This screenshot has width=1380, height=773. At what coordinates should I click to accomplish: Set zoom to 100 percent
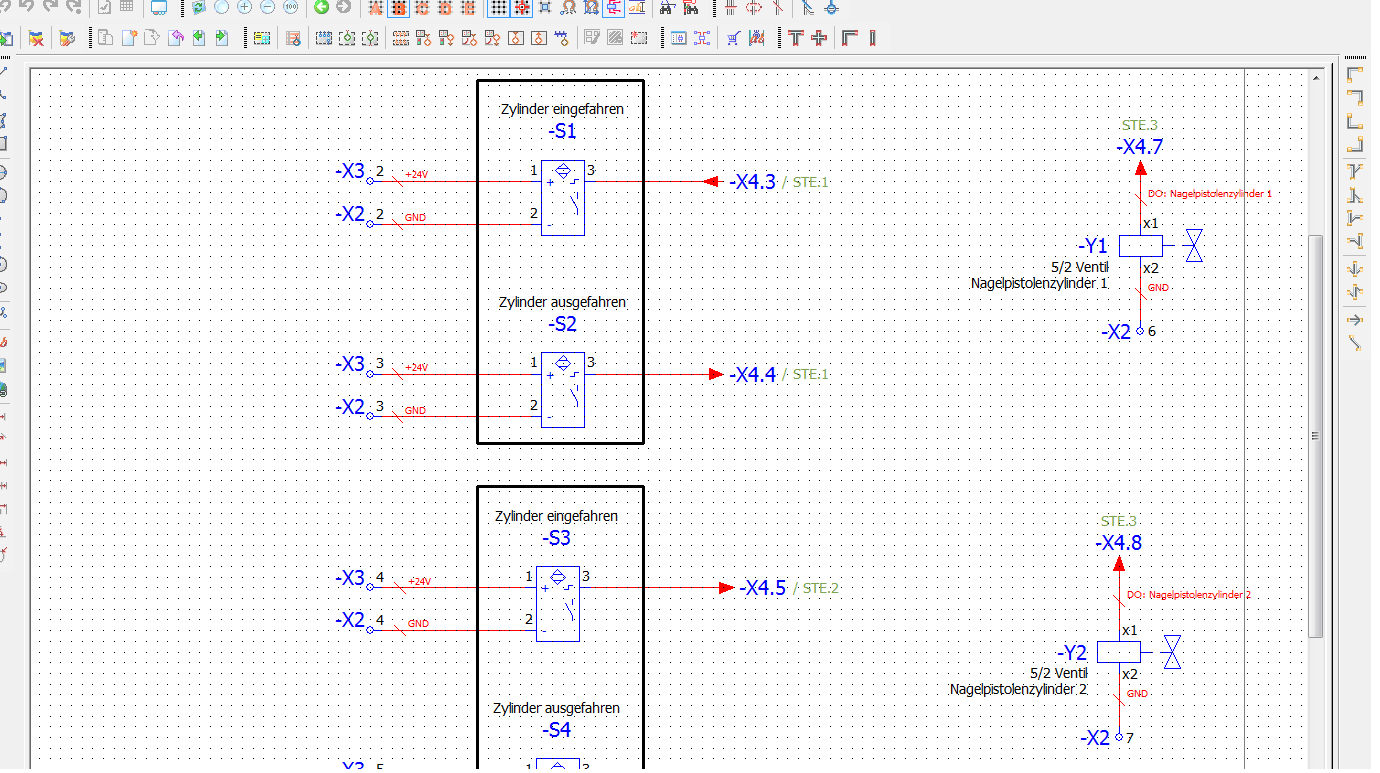(290, 7)
